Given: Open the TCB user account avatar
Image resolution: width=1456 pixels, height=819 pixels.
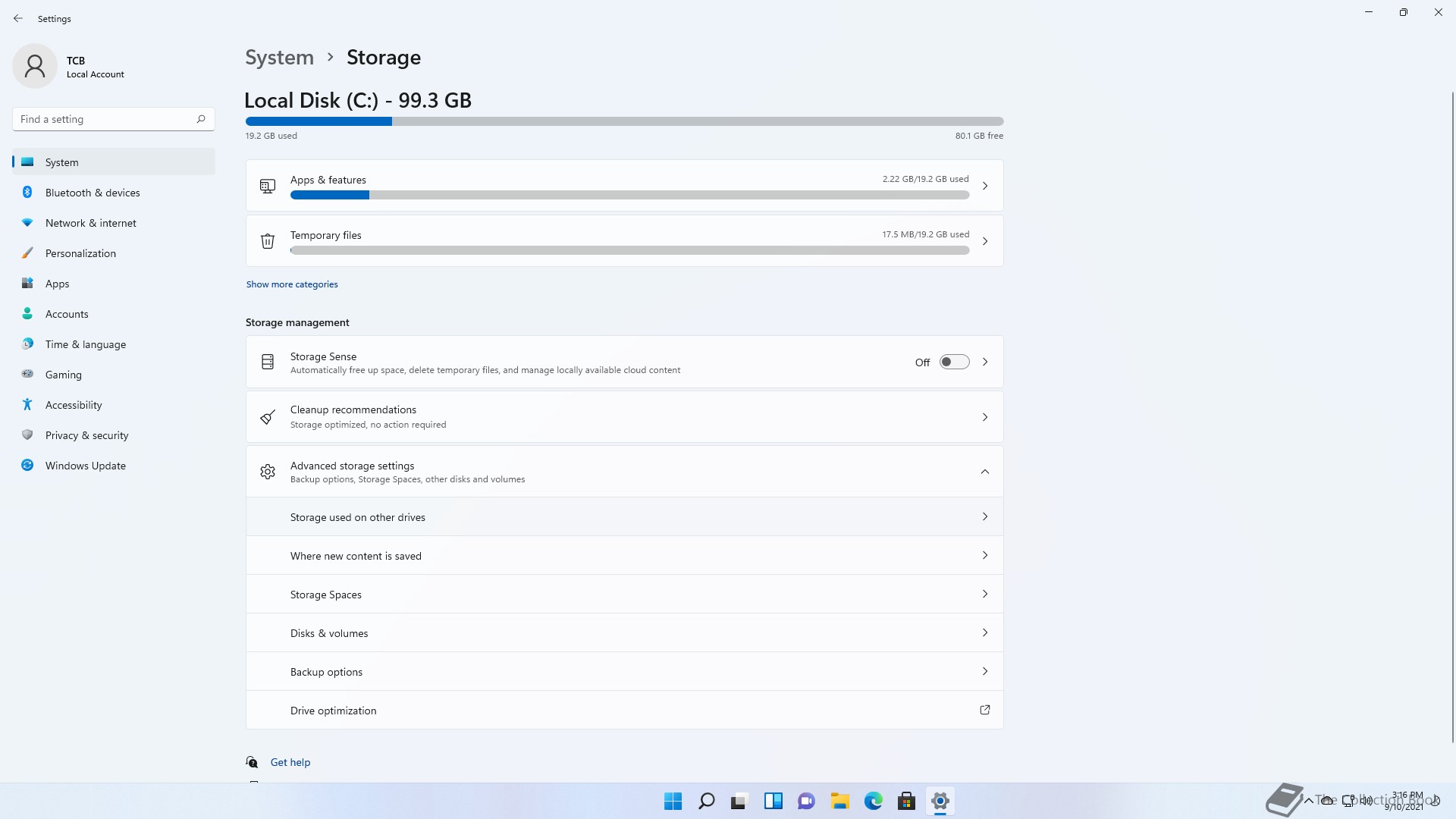Looking at the screenshot, I should tap(35, 66).
